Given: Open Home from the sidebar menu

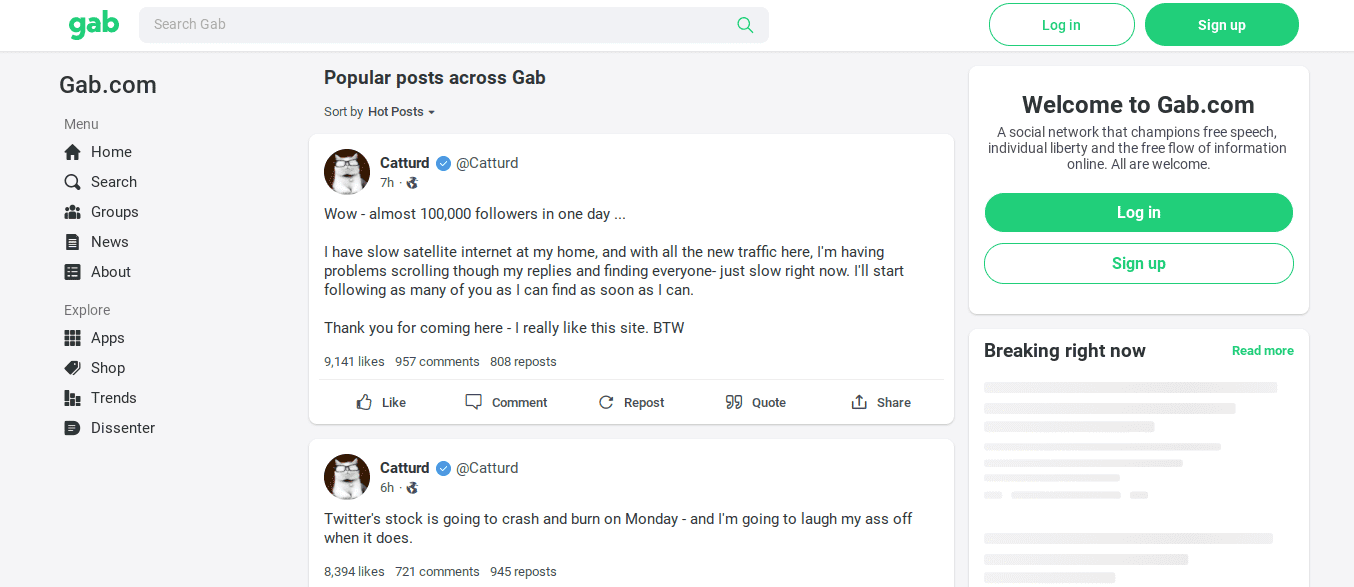Looking at the screenshot, I should tap(110, 152).
